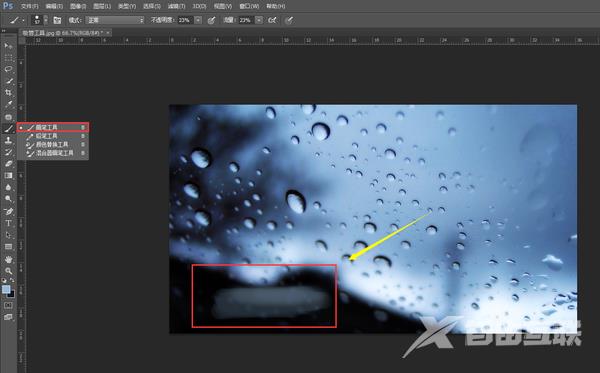Viewport: 600px width, 373px height.
Task: Select the Lasso tool
Action: click(x=8, y=69)
